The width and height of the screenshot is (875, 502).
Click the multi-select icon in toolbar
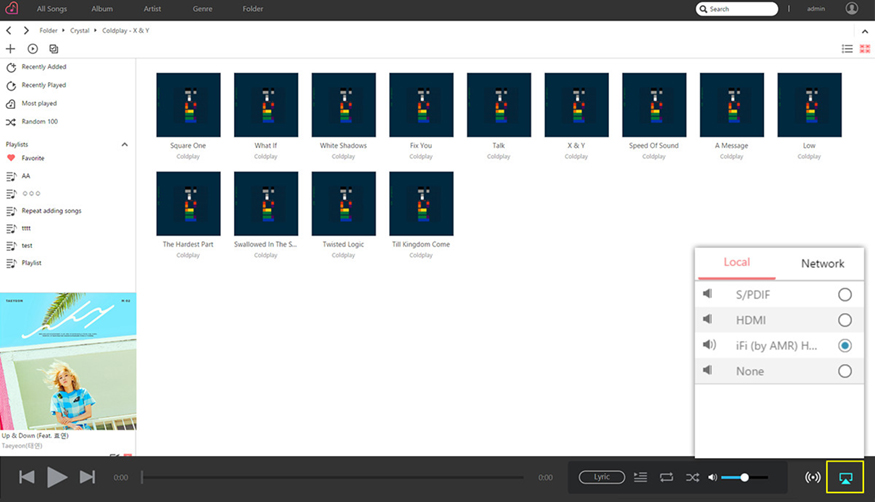click(x=54, y=49)
